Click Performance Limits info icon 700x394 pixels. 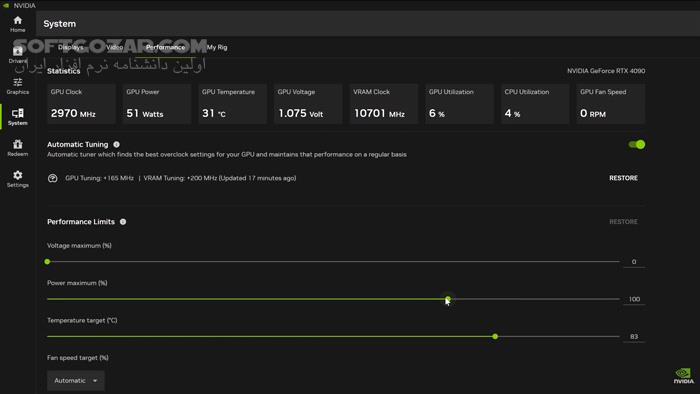(123, 222)
